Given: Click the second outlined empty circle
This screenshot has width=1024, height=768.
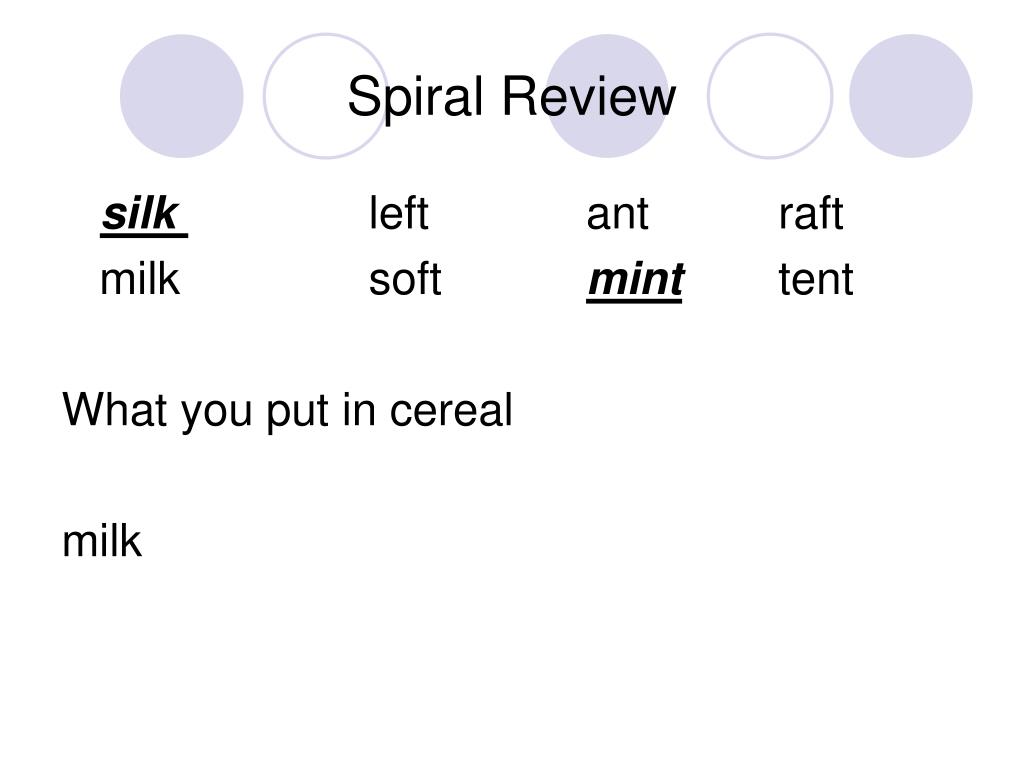Looking at the screenshot, I should pos(770,96).
